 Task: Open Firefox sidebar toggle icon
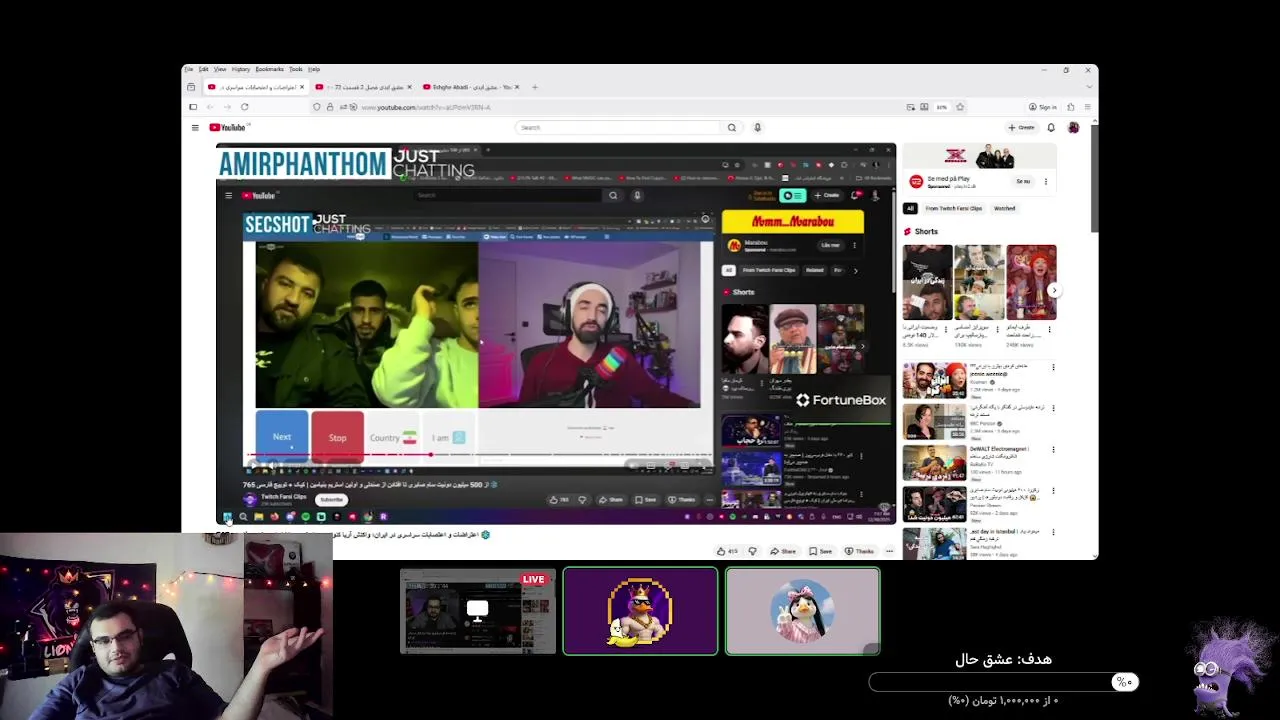coord(193,107)
